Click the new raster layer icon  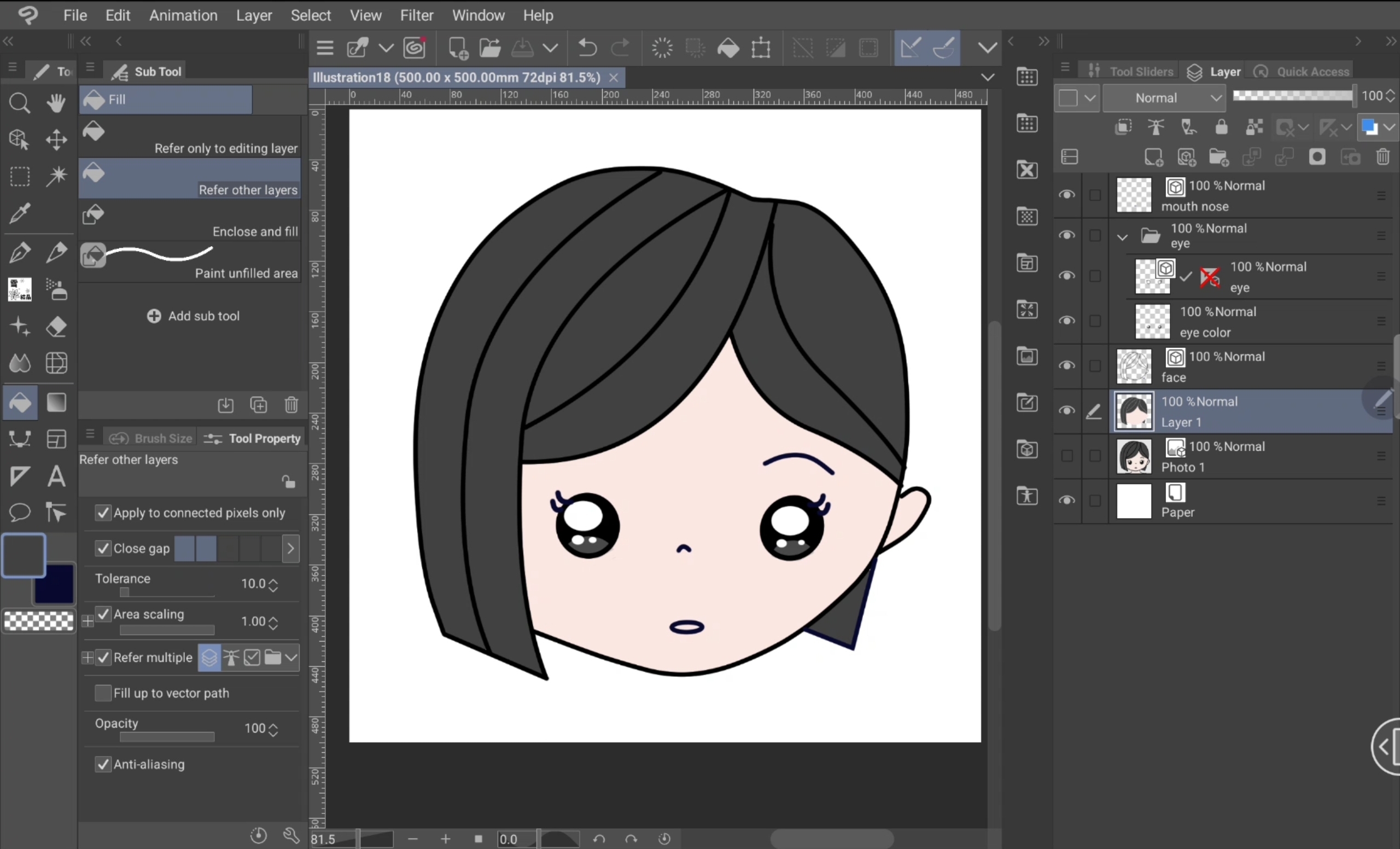[1153, 157]
